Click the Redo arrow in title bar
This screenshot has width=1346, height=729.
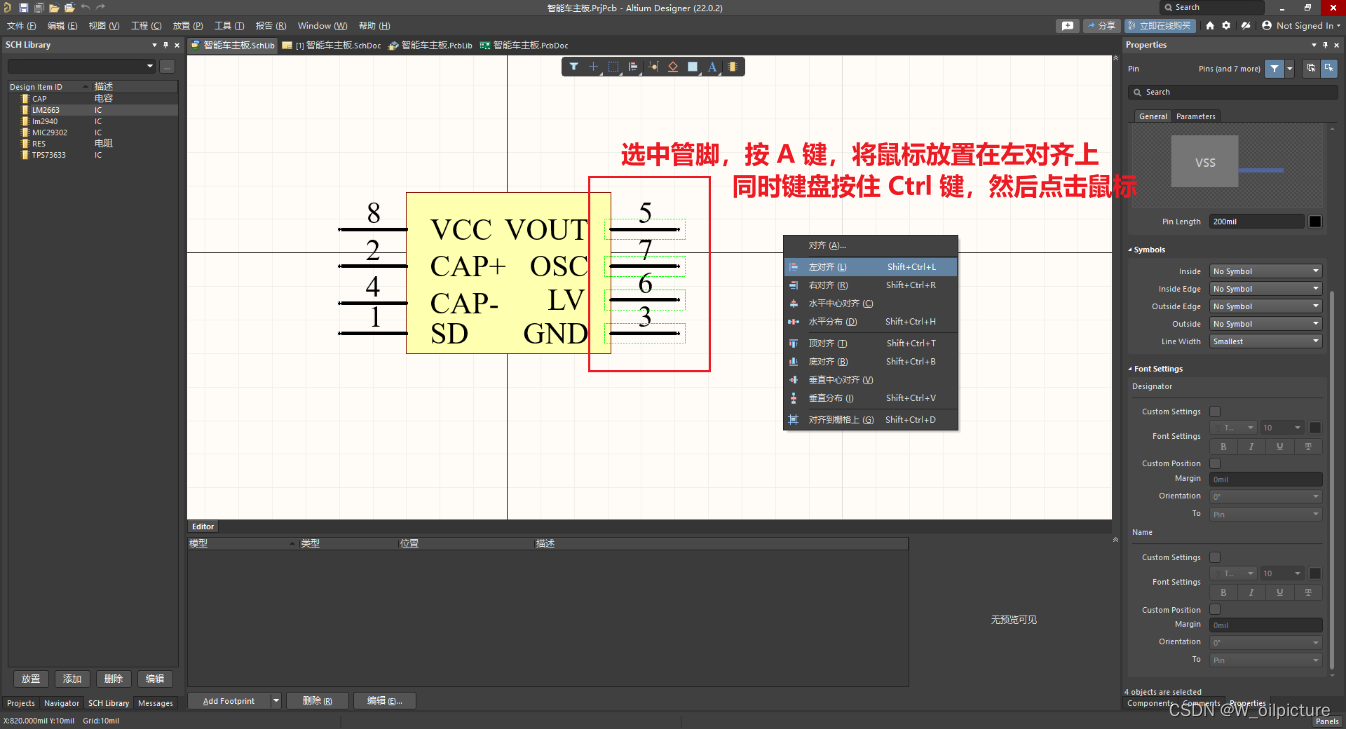100,7
